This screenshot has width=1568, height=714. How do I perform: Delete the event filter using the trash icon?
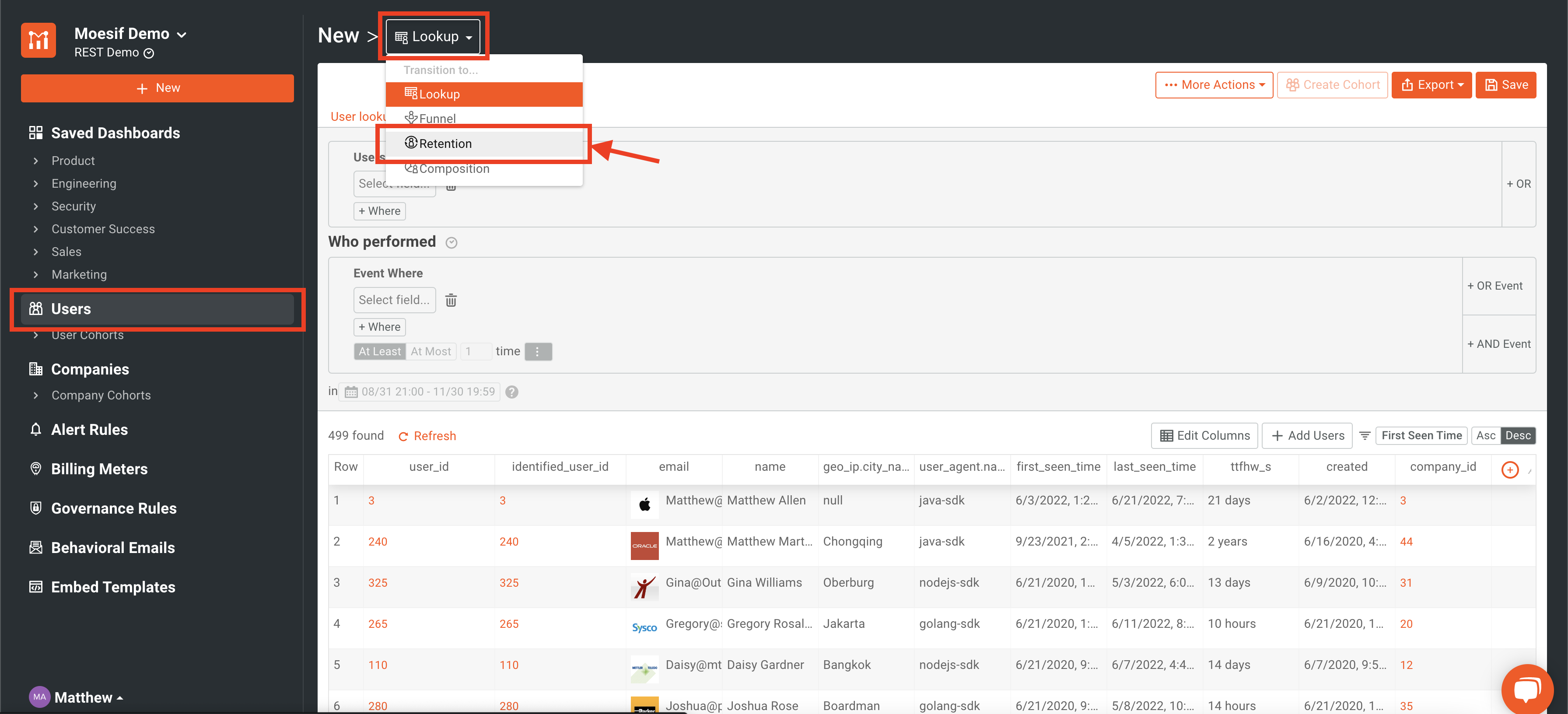[x=451, y=300]
